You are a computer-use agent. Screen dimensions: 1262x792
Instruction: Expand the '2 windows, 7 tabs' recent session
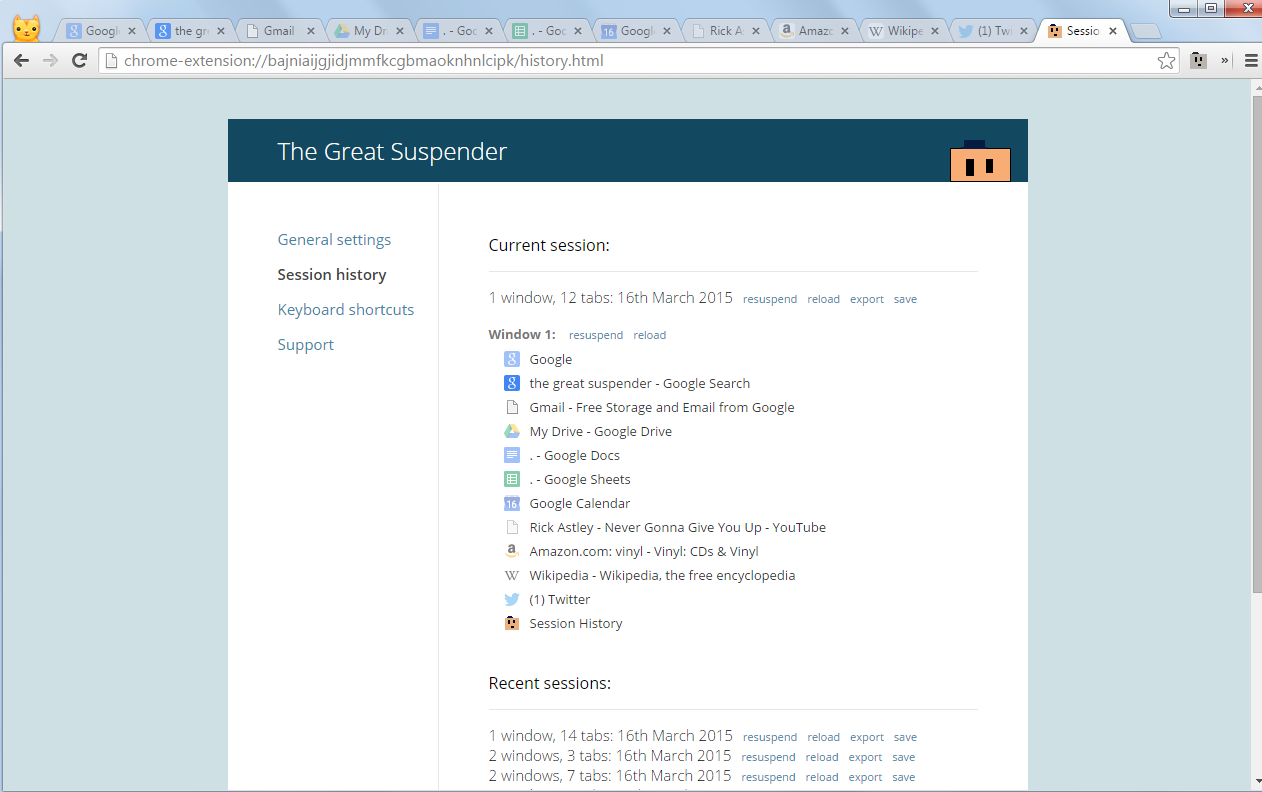[x=610, y=776]
